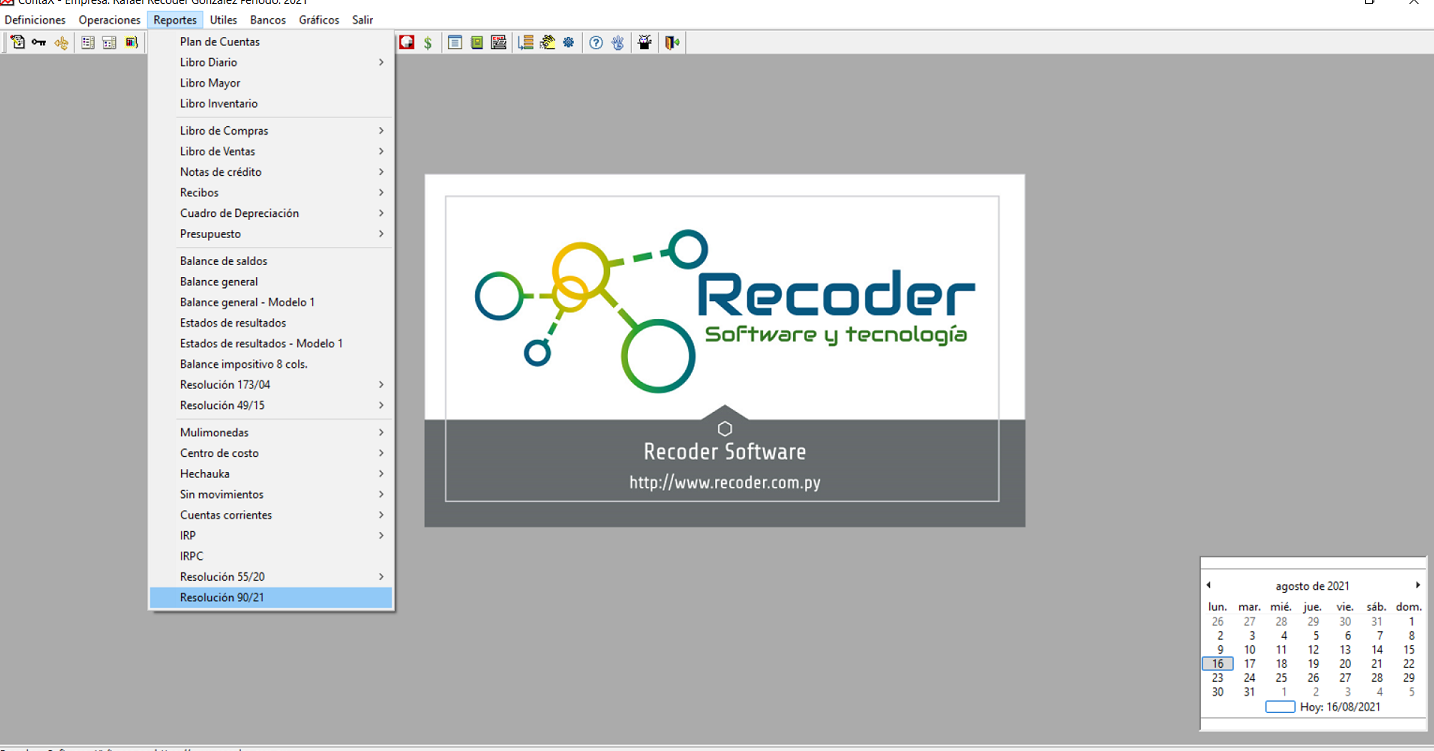Click Resolución 90/21 menu item
The image size is (1434, 751).
coord(271,597)
